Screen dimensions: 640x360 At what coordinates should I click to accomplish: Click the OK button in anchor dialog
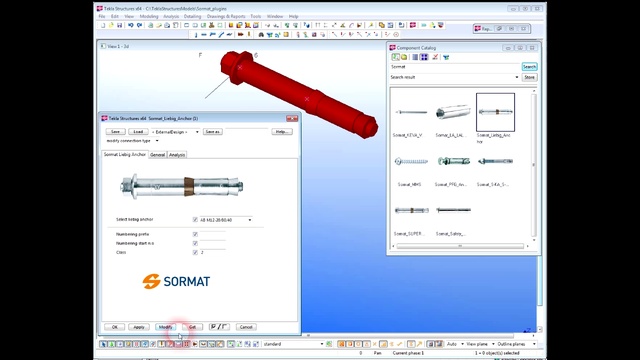click(x=115, y=327)
